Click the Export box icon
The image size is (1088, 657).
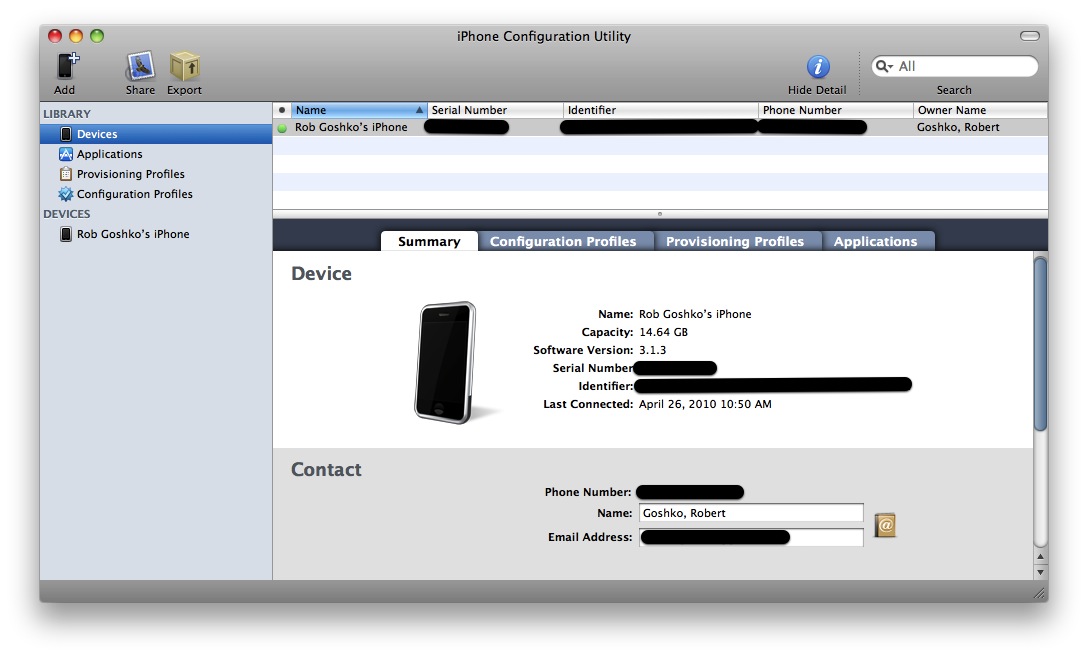[x=185, y=67]
